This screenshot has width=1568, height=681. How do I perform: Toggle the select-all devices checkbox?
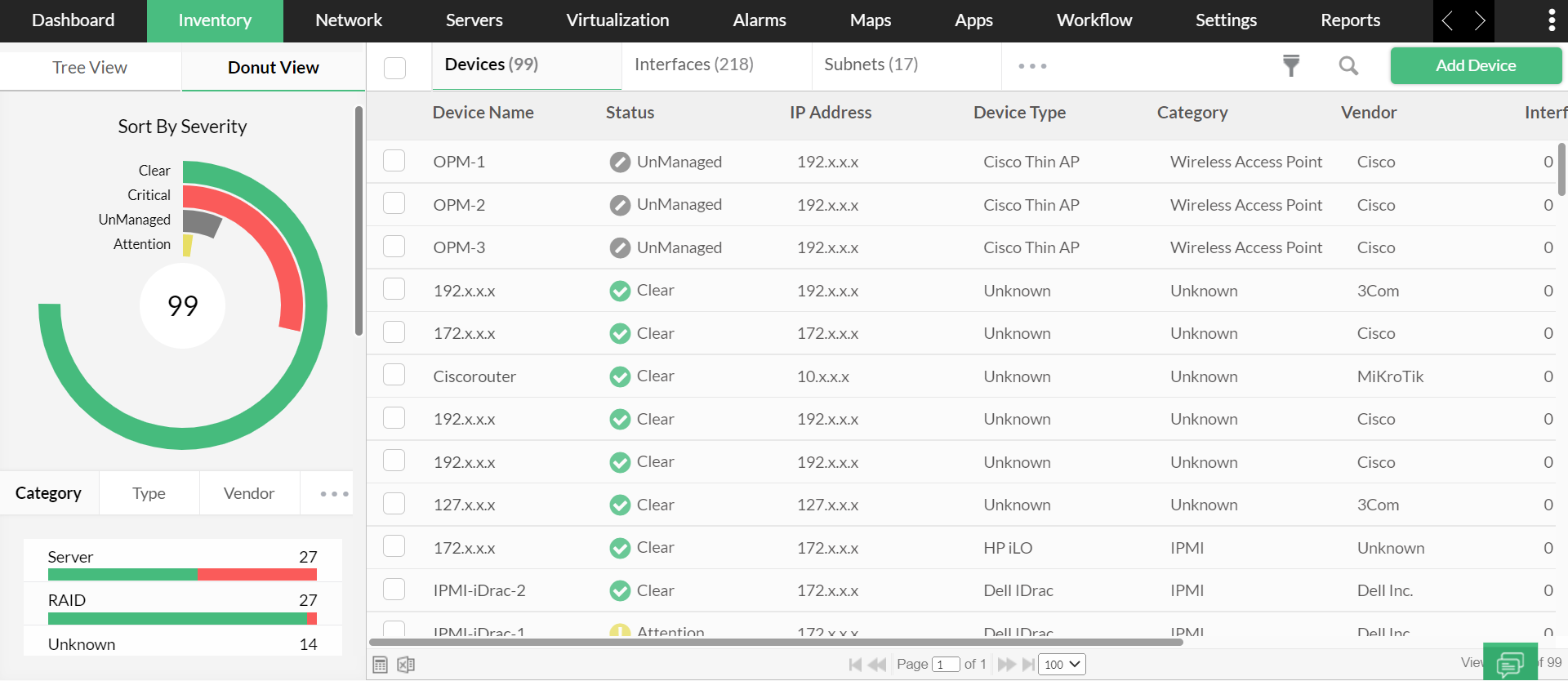tap(395, 68)
